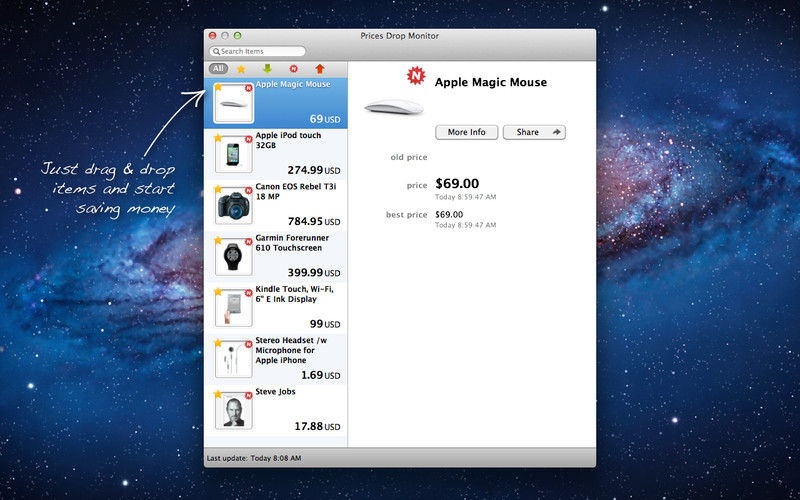Select Stereo Headset for iPhone item
Viewport: 800px width, 500px height.
click(276, 359)
